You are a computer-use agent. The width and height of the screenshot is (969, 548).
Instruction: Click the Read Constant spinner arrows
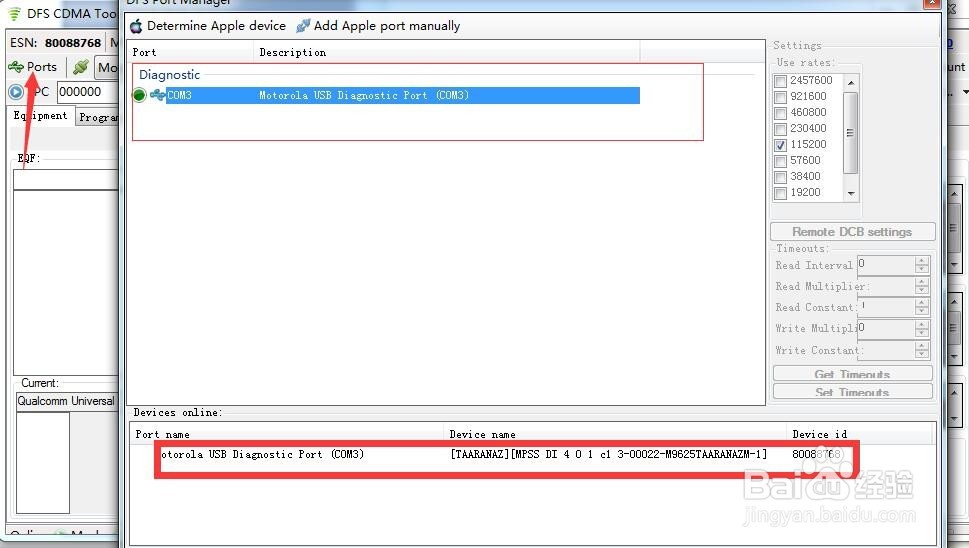pos(922,307)
